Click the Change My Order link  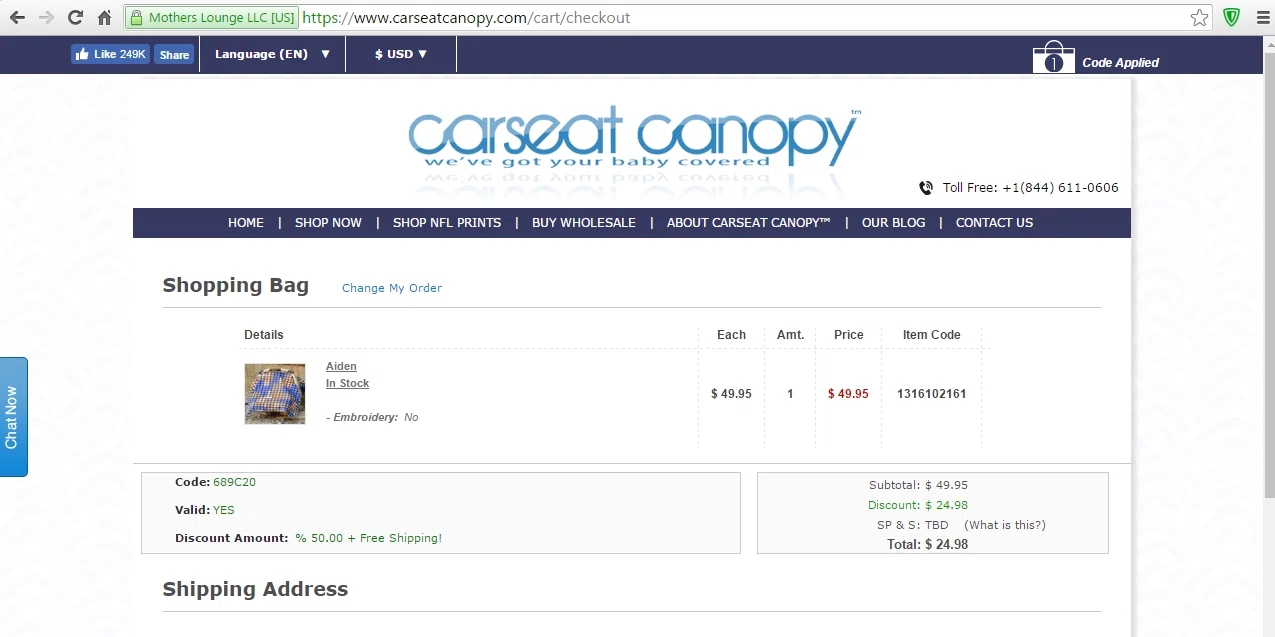click(x=392, y=288)
